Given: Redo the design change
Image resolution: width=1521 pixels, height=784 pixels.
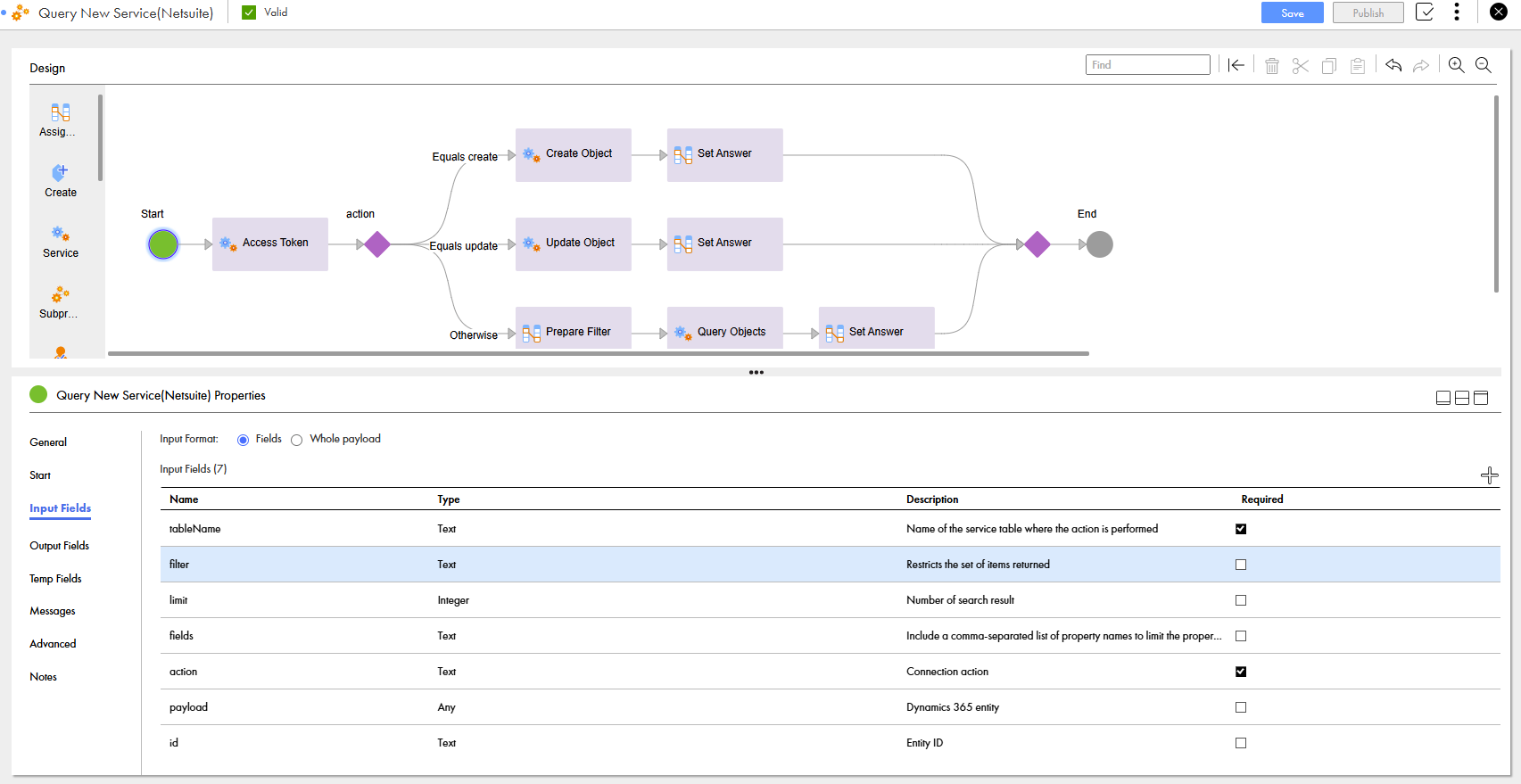Looking at the screenshot, I should click(x=1421, y=65).
